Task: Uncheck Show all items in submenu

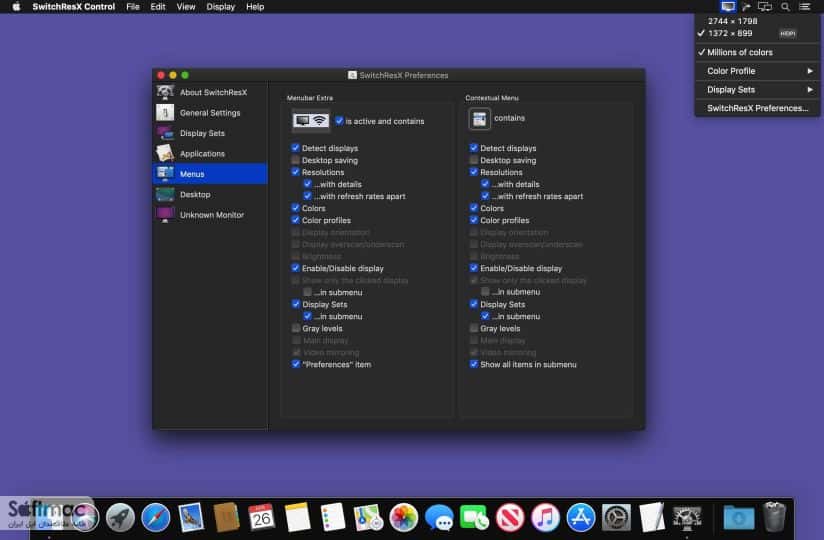Action: pyautogui.click(x=473, y=364)
